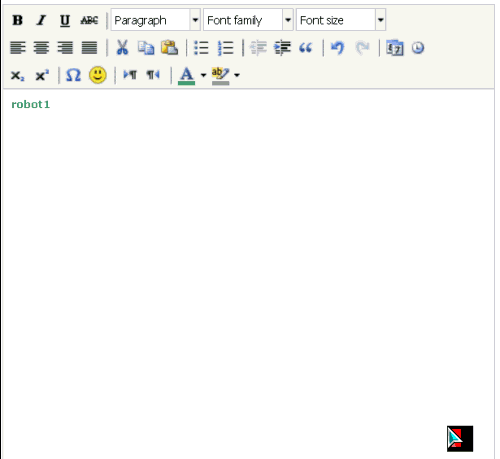
Task: Expand text color picker arrow
Action: 203,75
